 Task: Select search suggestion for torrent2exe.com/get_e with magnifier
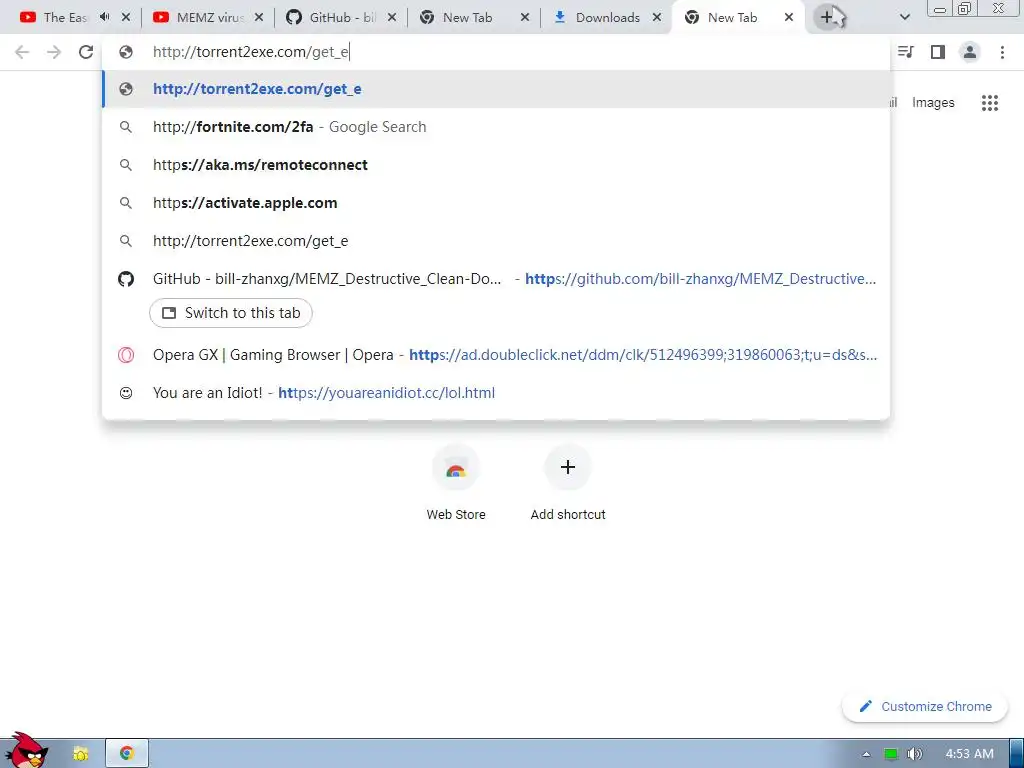point(496,240)
